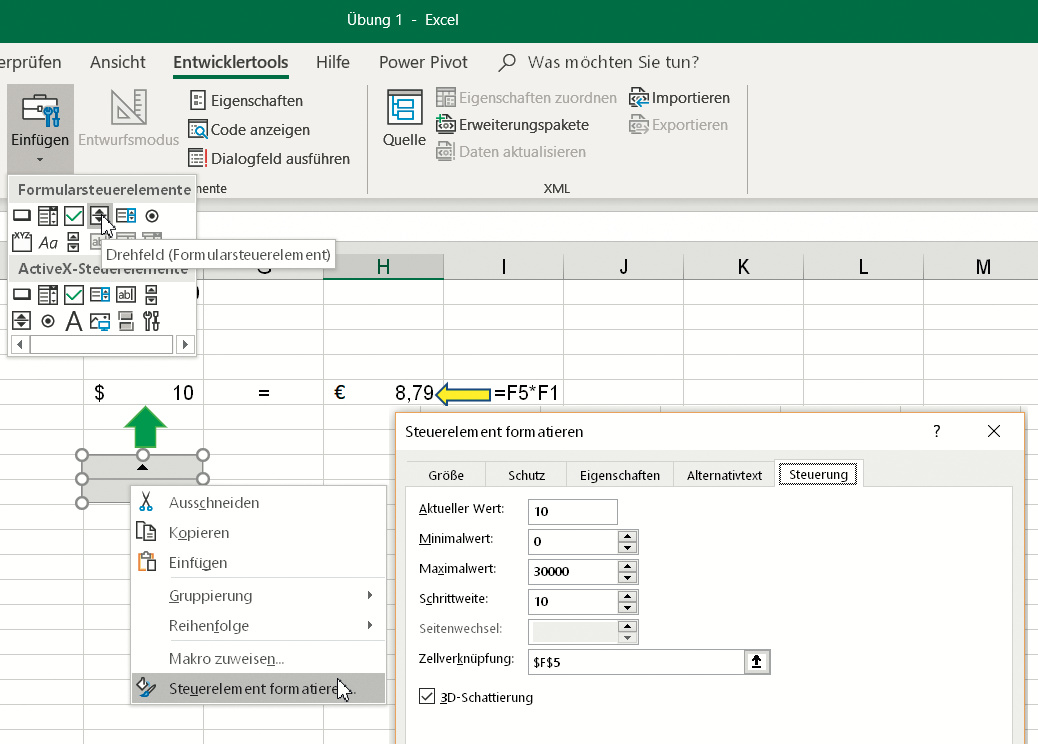Insert an ActiveX checkbox control
This screenshot has height=744, width=1038.
tap(73, 295)
